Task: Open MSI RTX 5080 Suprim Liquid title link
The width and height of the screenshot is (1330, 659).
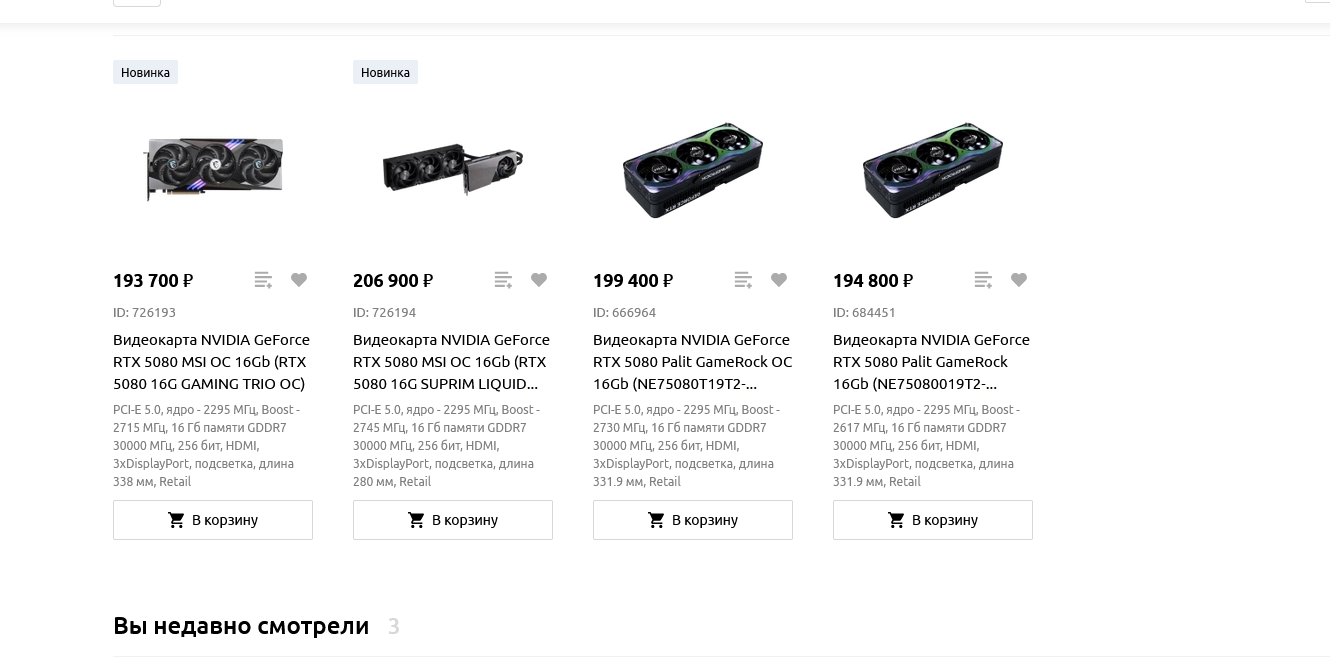Action: click(451, 362)
